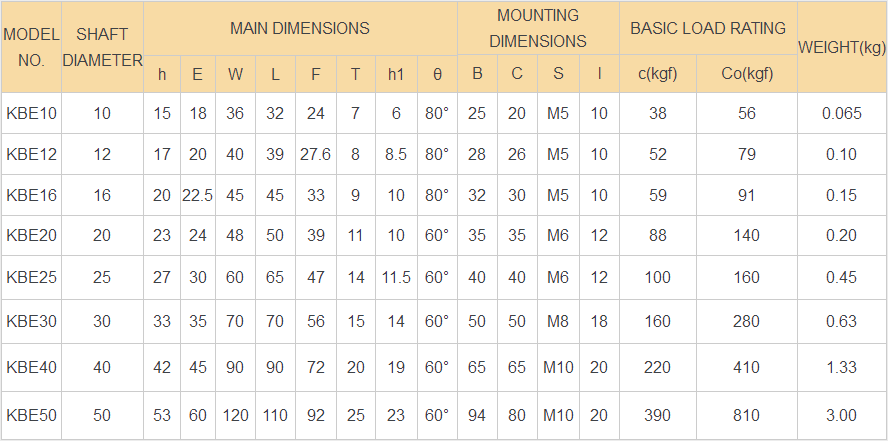Click the SHAFT DIAMETER column header

(x=103, y=48)
